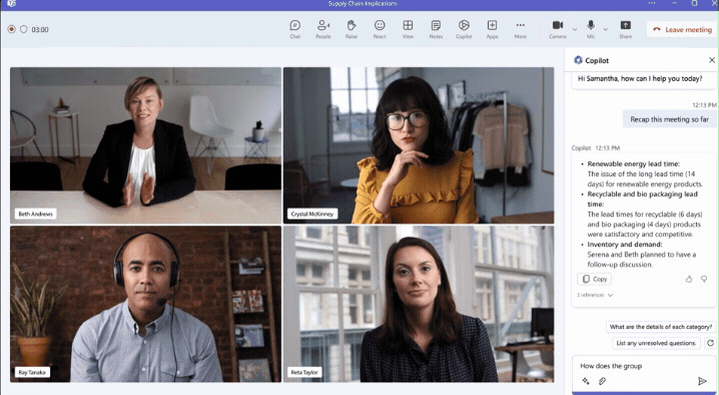Open the Chat panel
The width and height of the screenshot is (719, 395).
(x=295, y=29)
